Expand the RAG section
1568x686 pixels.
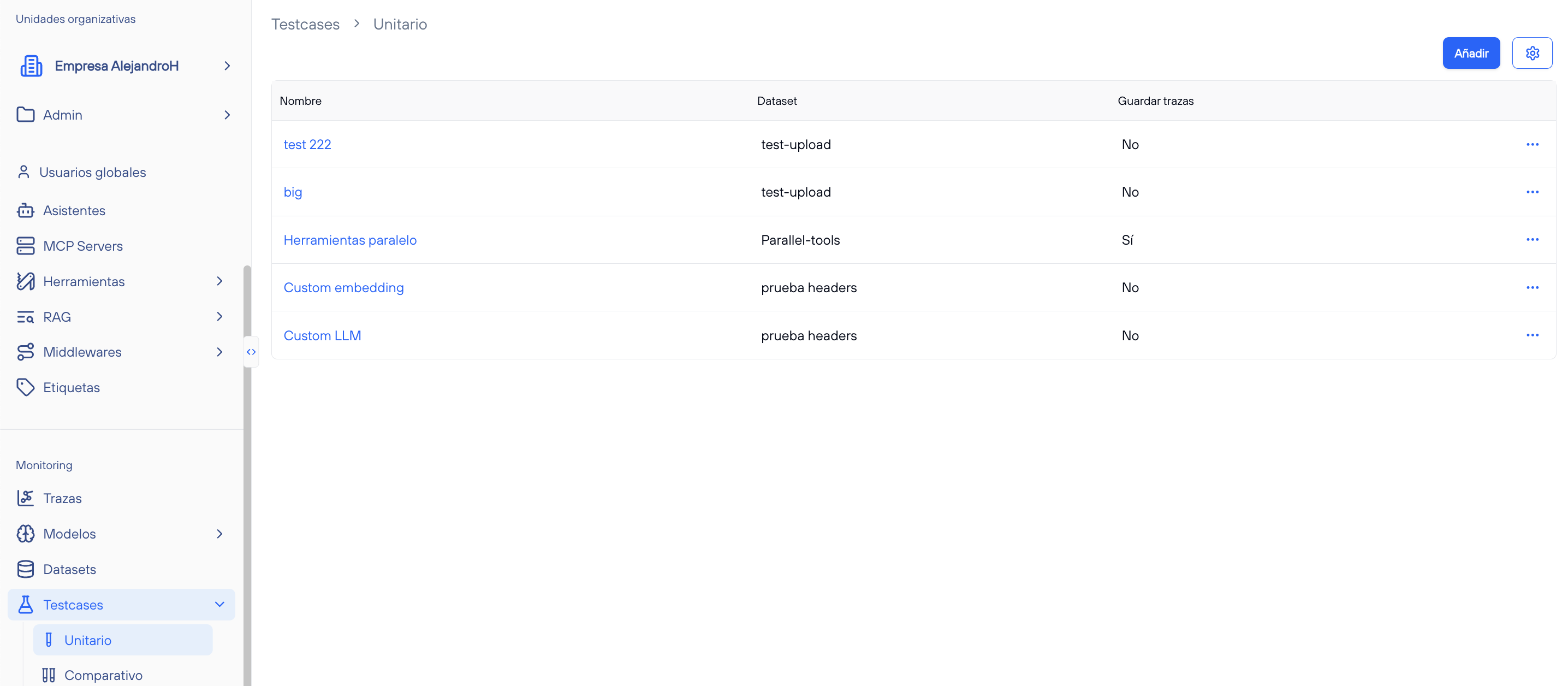[219, 317]
